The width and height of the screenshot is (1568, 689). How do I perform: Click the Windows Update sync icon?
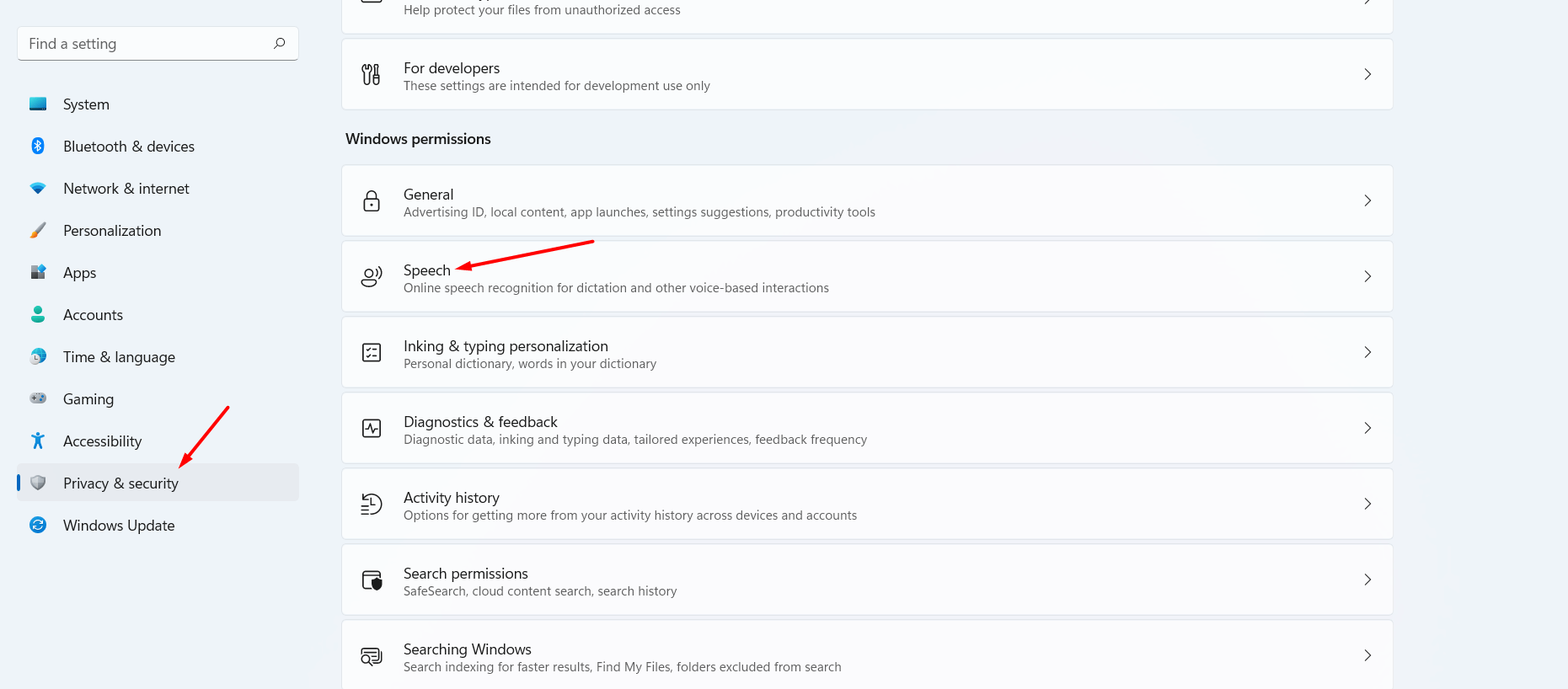coord(38,526)
